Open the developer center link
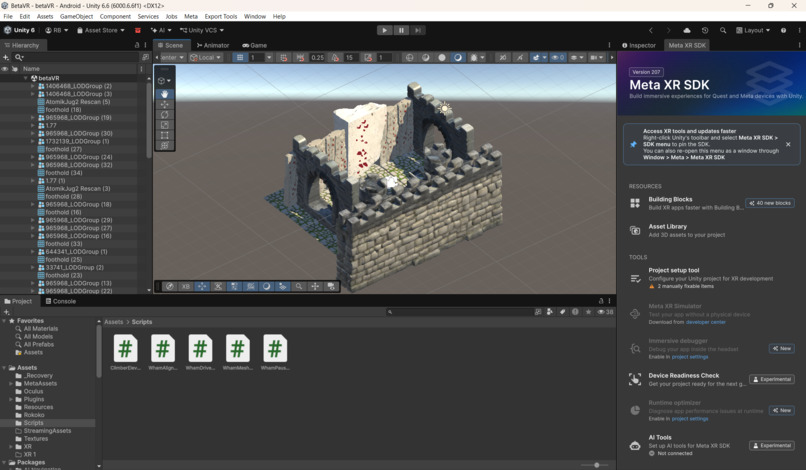806x470 pixels. pyautogui.click(x=705, y=322)
